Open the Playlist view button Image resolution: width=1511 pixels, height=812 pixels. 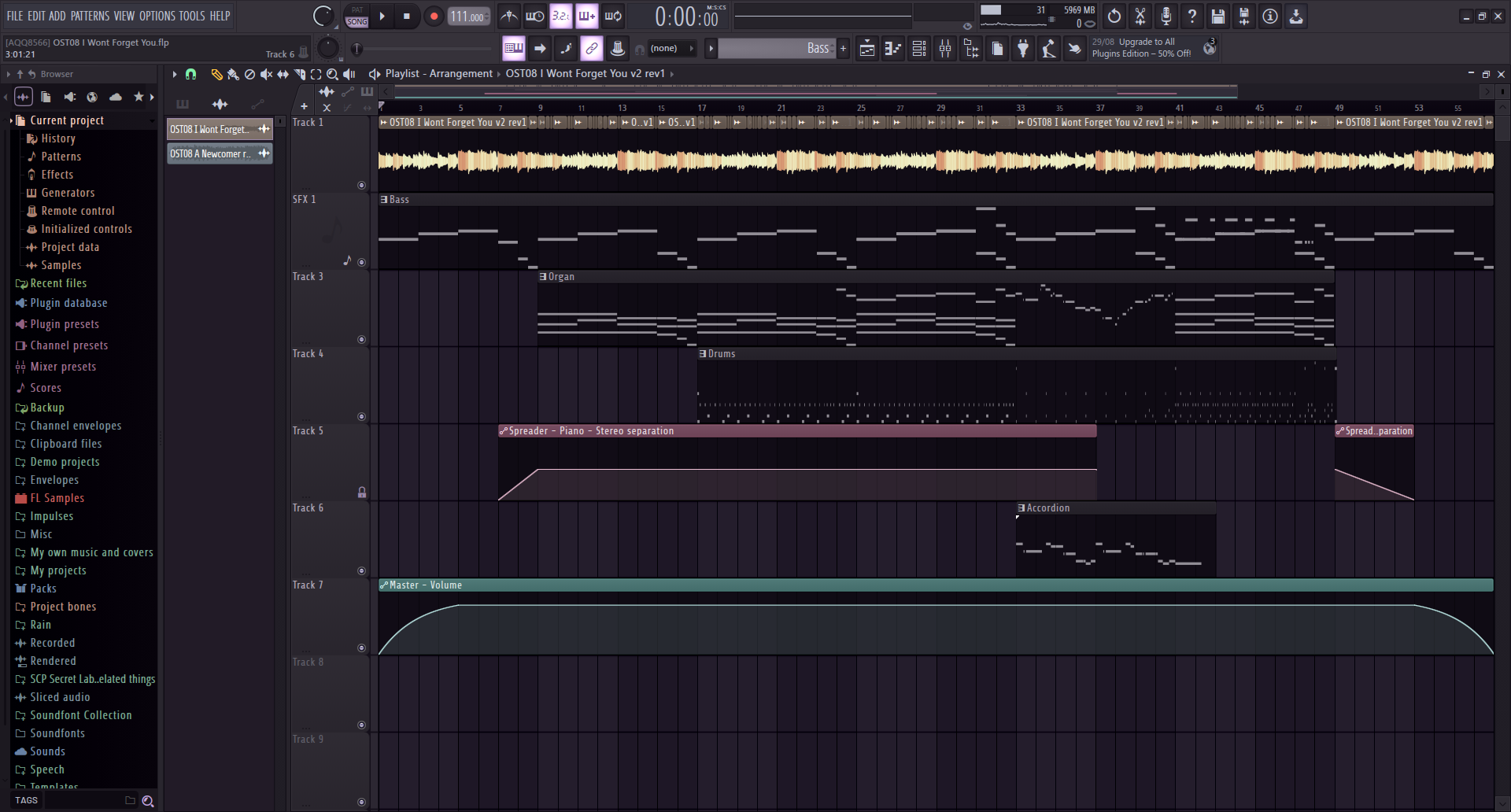[x=866, y=49]
